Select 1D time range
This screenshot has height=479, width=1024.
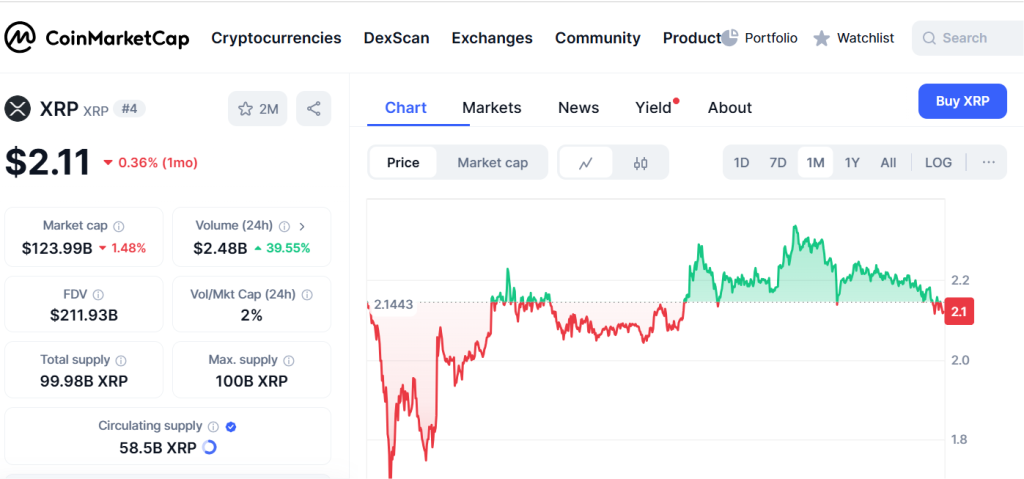coord(741,163)
